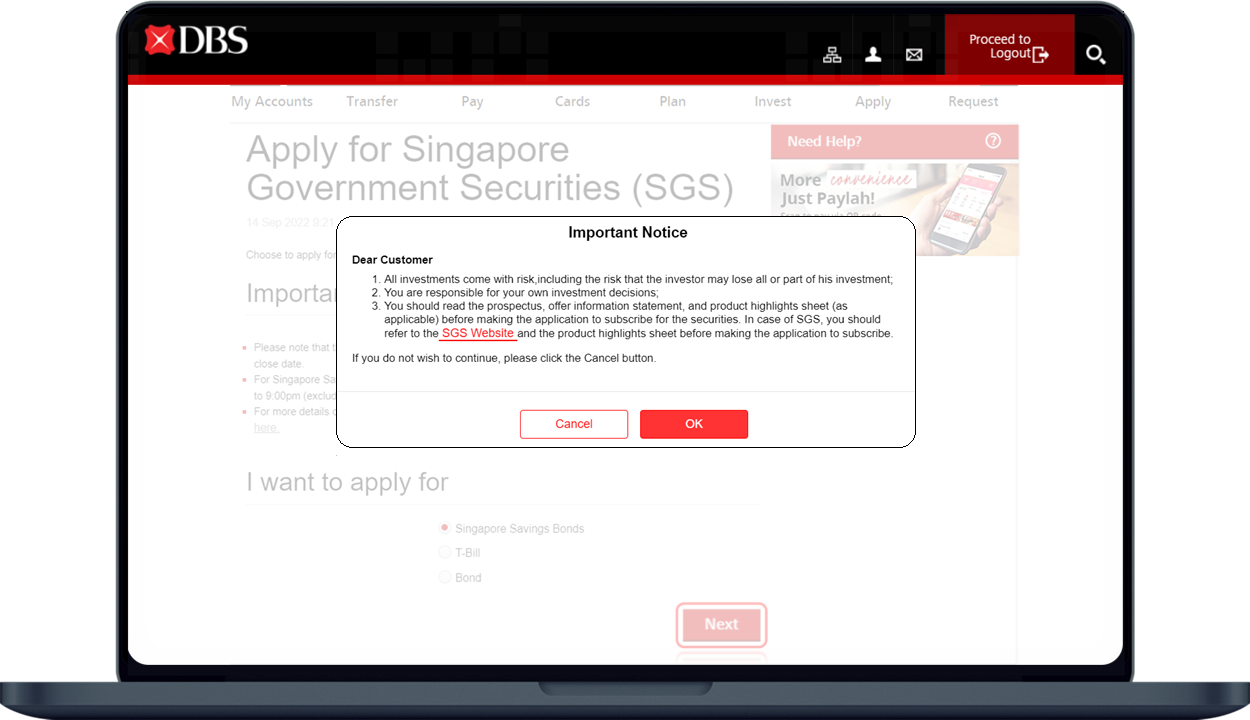The height and width of the screenshot is (720, 1250).
Task: Click the search magnifier icon
Action: 1095,55
